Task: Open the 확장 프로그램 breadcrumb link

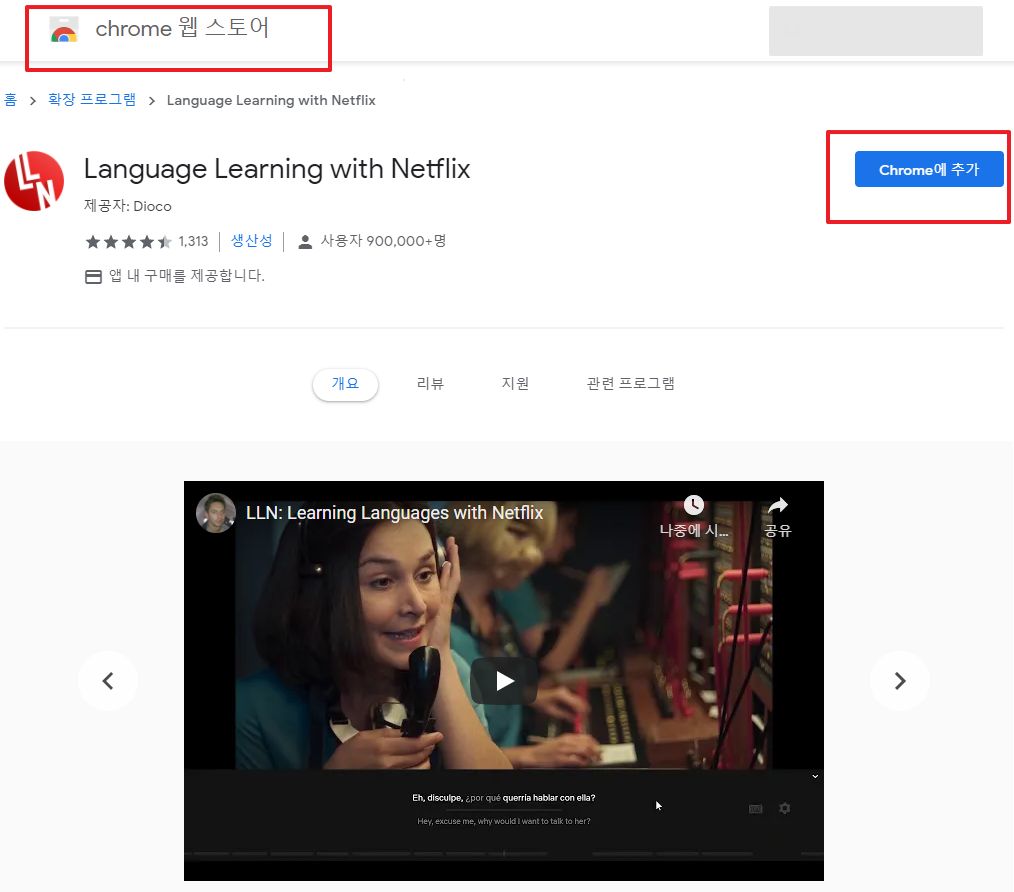Action: [92, 100]
